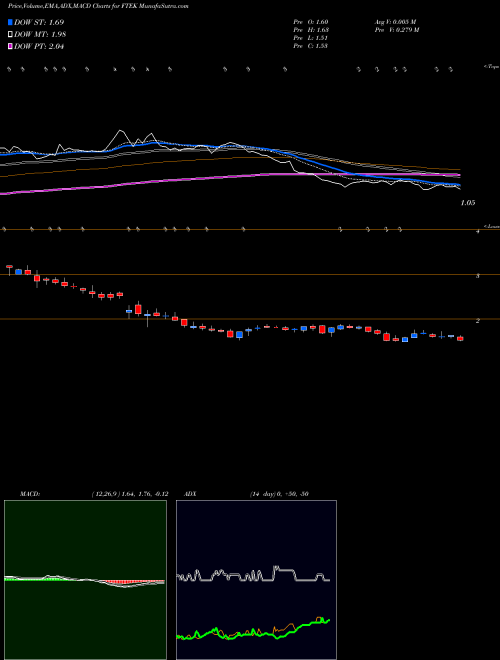
Task: Click the price axis label 3
Action: (478, 276)
